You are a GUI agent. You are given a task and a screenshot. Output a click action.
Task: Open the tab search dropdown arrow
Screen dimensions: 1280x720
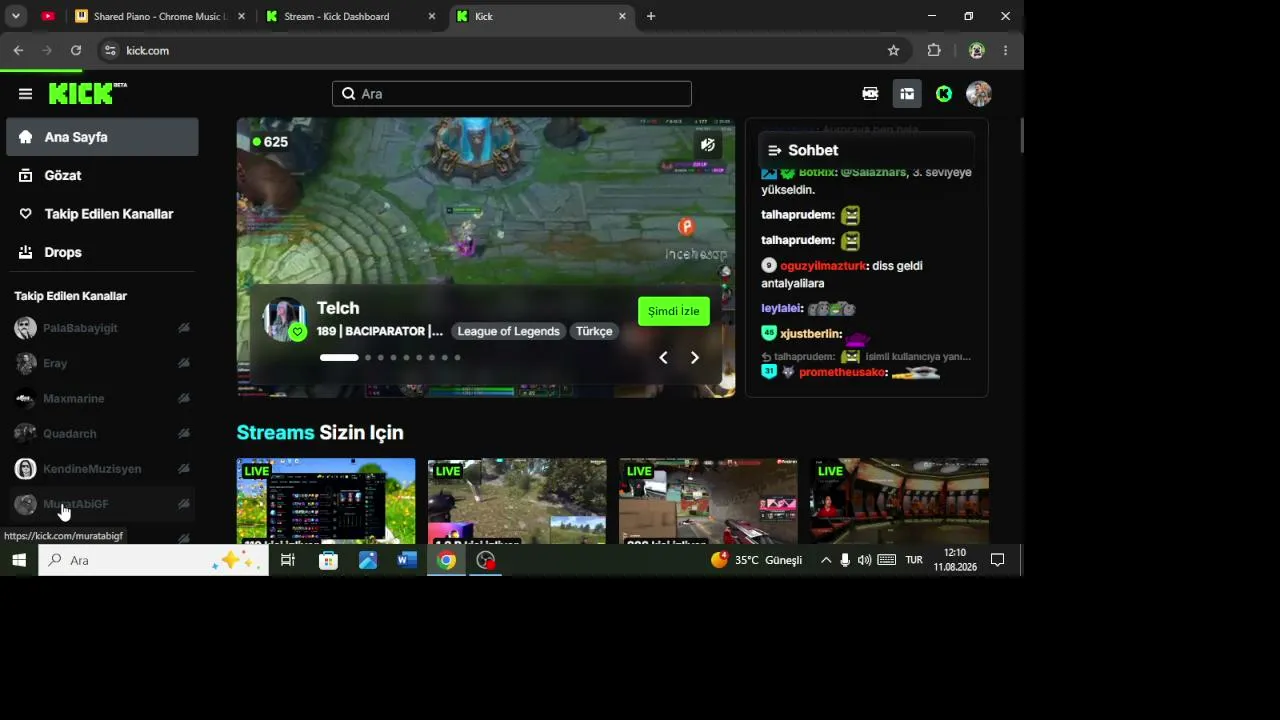click(x=16, y=16)
